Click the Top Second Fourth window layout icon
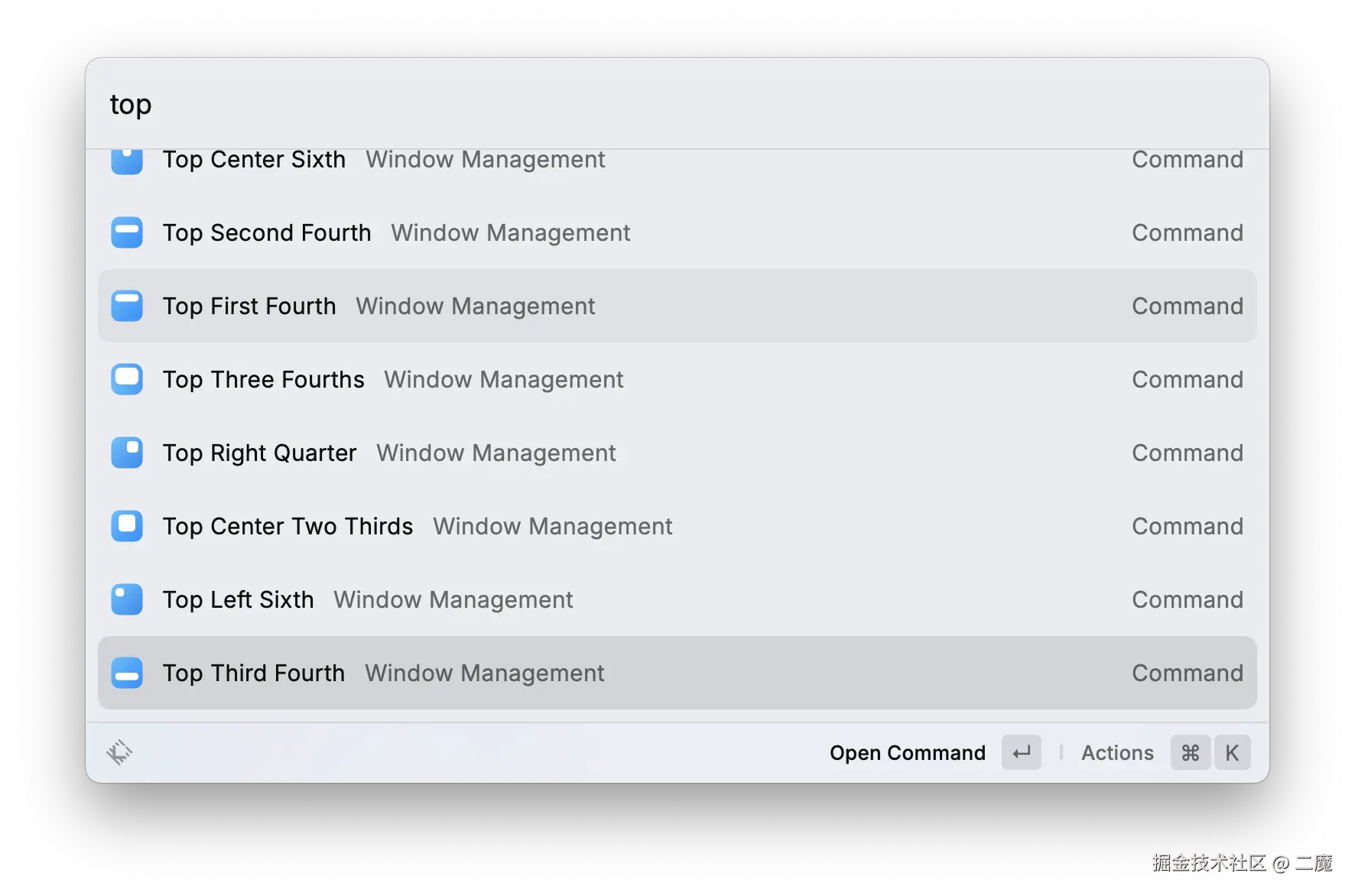 tap(126, 232)
